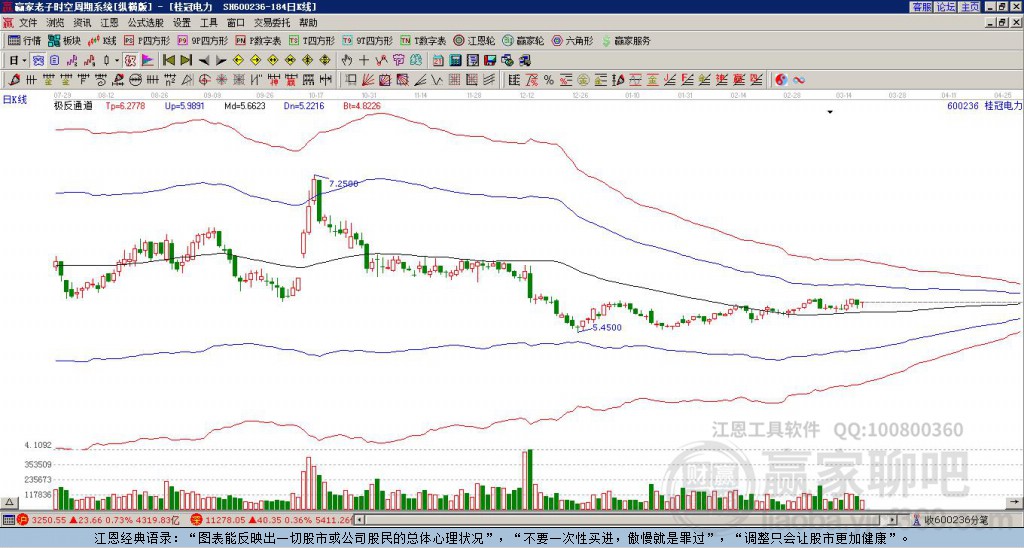Click the 600236 桂冠电力 stock label

pos(984,105)
